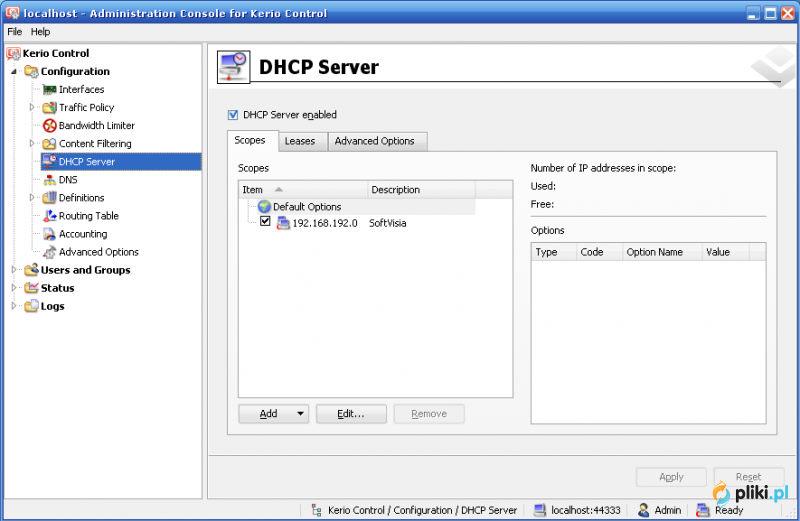Image resolution: width=800 pixels, height=521 pixels.
Task: Click the Option Name column header
Action: pyautogui.click(x=662, y=252)
